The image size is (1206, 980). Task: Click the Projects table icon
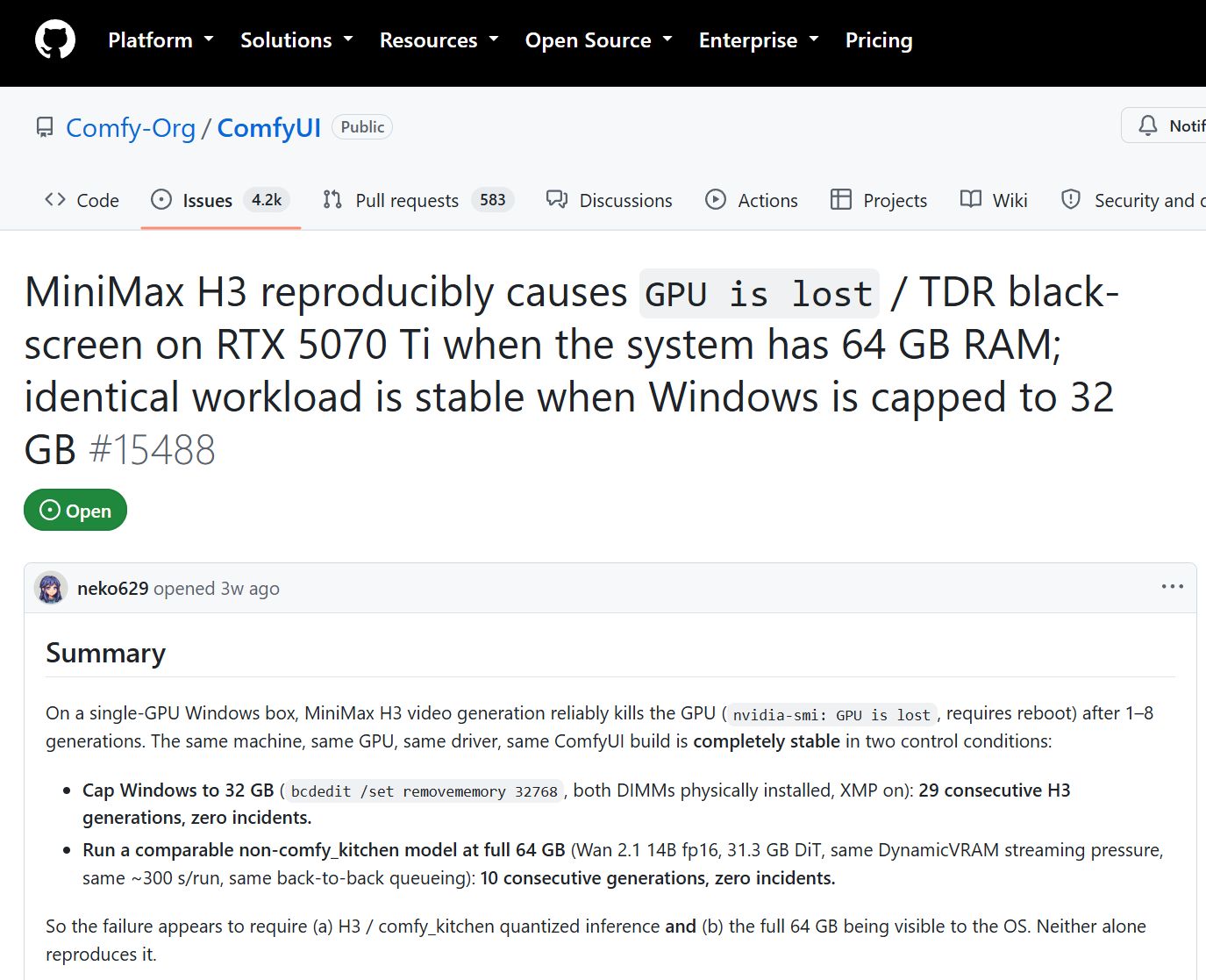pos(841,200)
